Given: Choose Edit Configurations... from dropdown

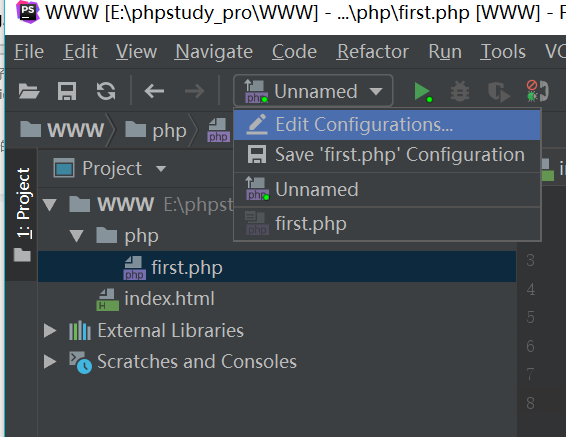Looking at the screenshot, I should coord(387,125).
